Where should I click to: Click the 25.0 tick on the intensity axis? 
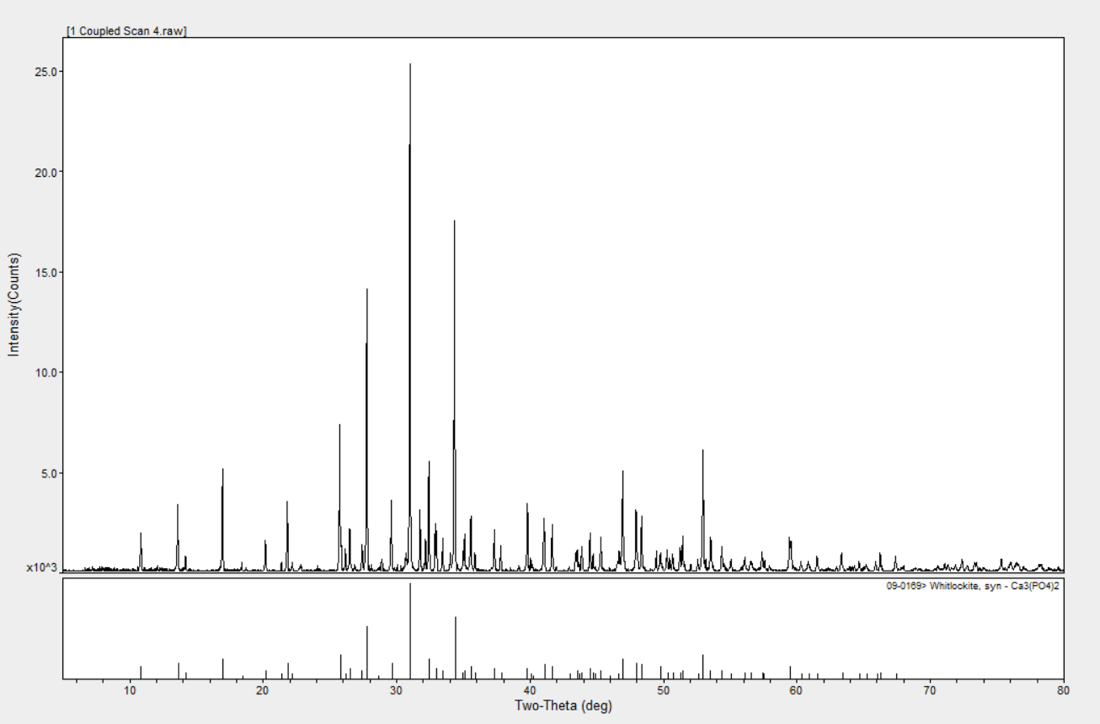click(x=45, y=72)
